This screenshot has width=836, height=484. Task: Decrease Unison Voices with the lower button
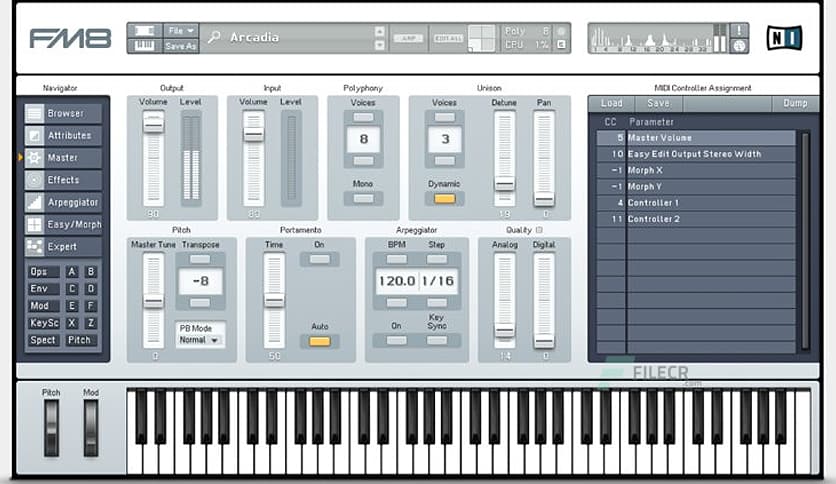point(445,160)
